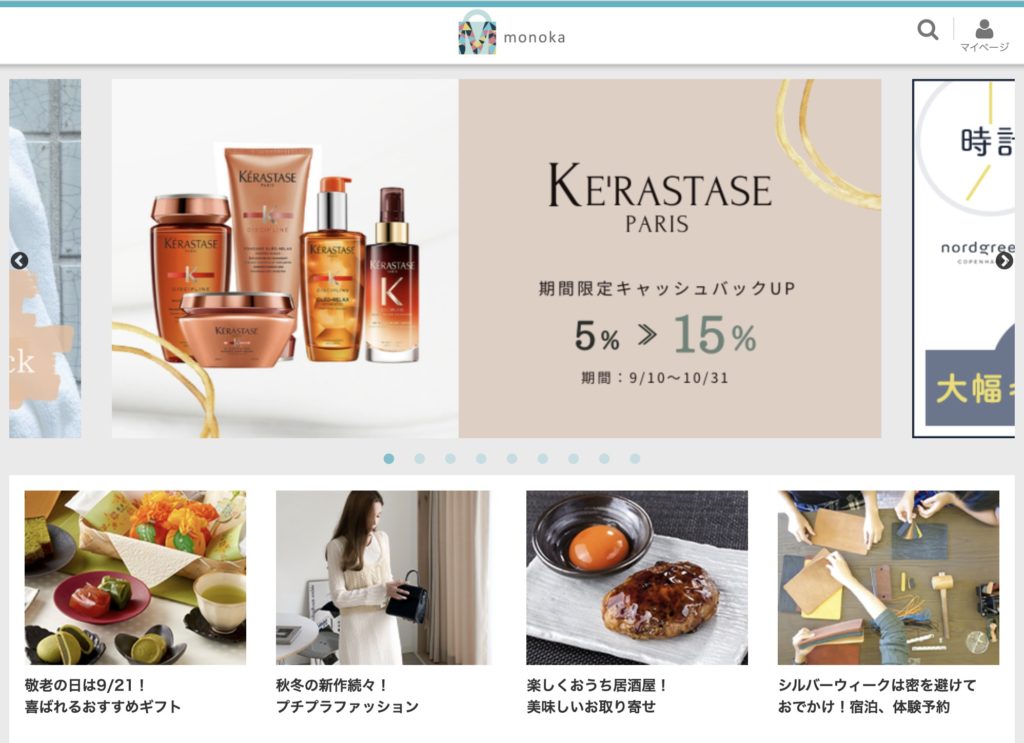Image resolution: width=1024 pixels, height=743 pixels.
Task: Open 楽しくおうち居酒屋 お取り寄せ link
Action: pyautogui.click(x=598, y=696)
